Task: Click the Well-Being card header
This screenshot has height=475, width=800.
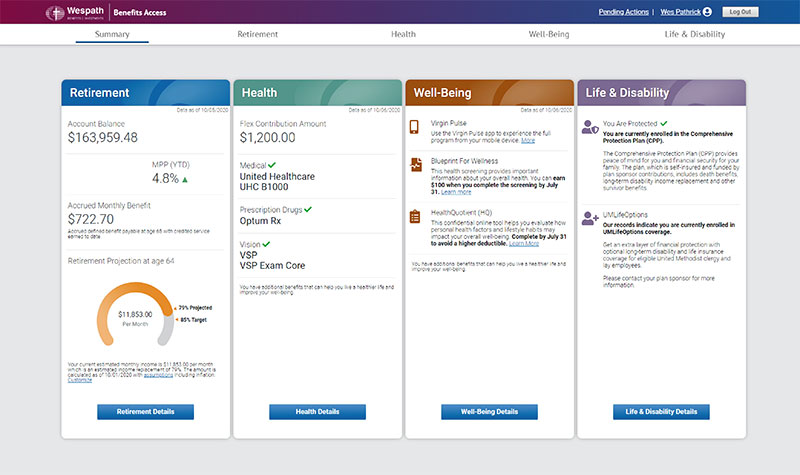Action: [x=489, y=93]
